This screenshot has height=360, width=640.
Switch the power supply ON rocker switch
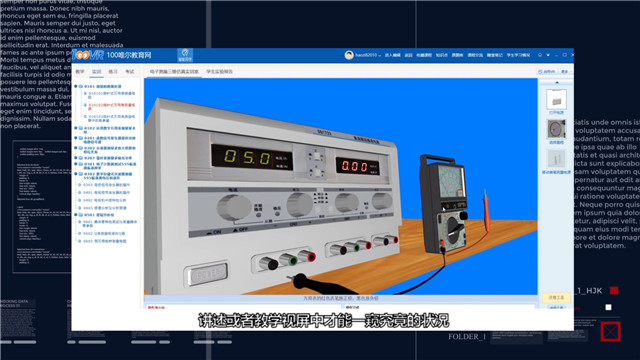[x=215, y=232]
